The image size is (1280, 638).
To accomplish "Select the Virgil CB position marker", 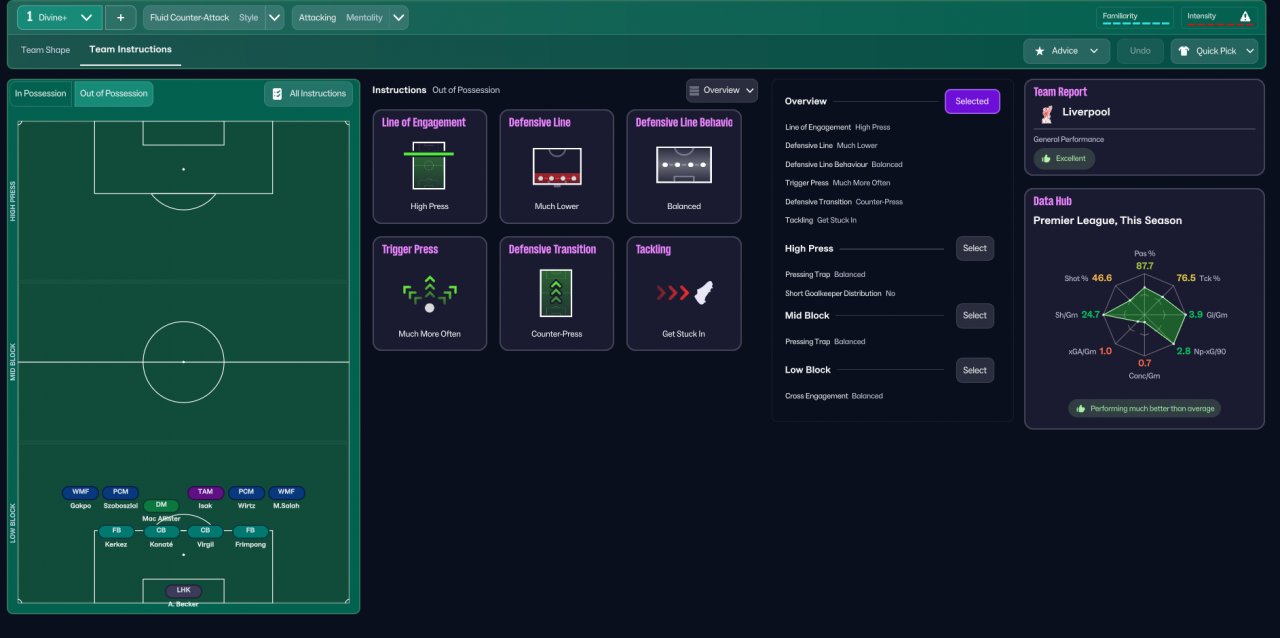I will 205,531.
